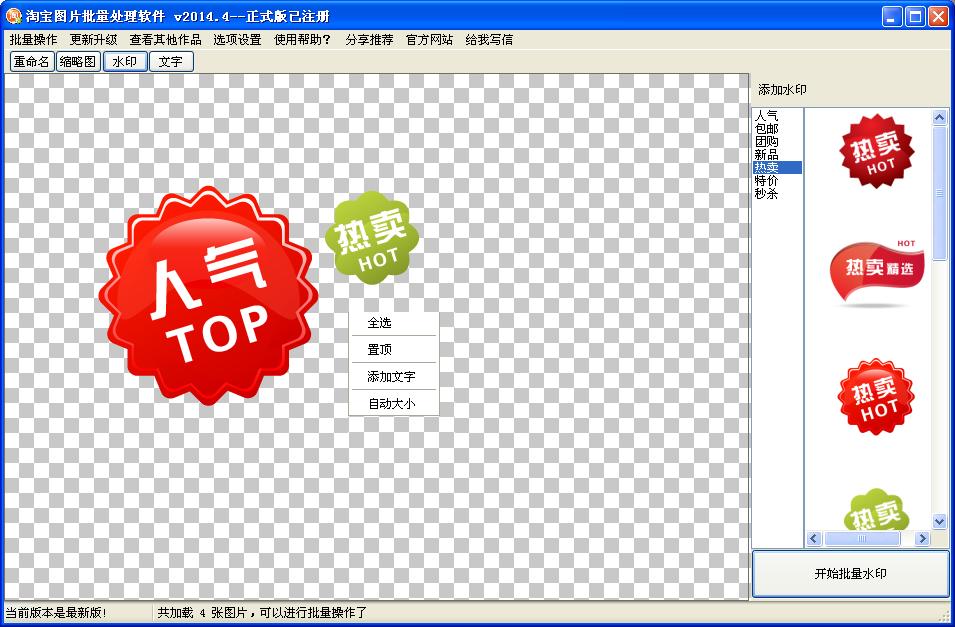
Task: Maximize the application window
Action: [x=915, y=16]
